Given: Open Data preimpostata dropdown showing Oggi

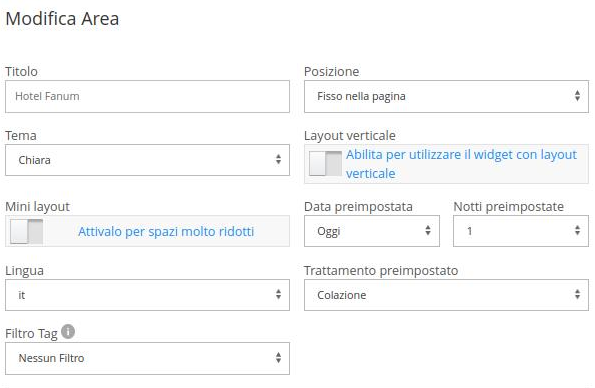Looking at the screenshot, I should (x=372, y=231).
